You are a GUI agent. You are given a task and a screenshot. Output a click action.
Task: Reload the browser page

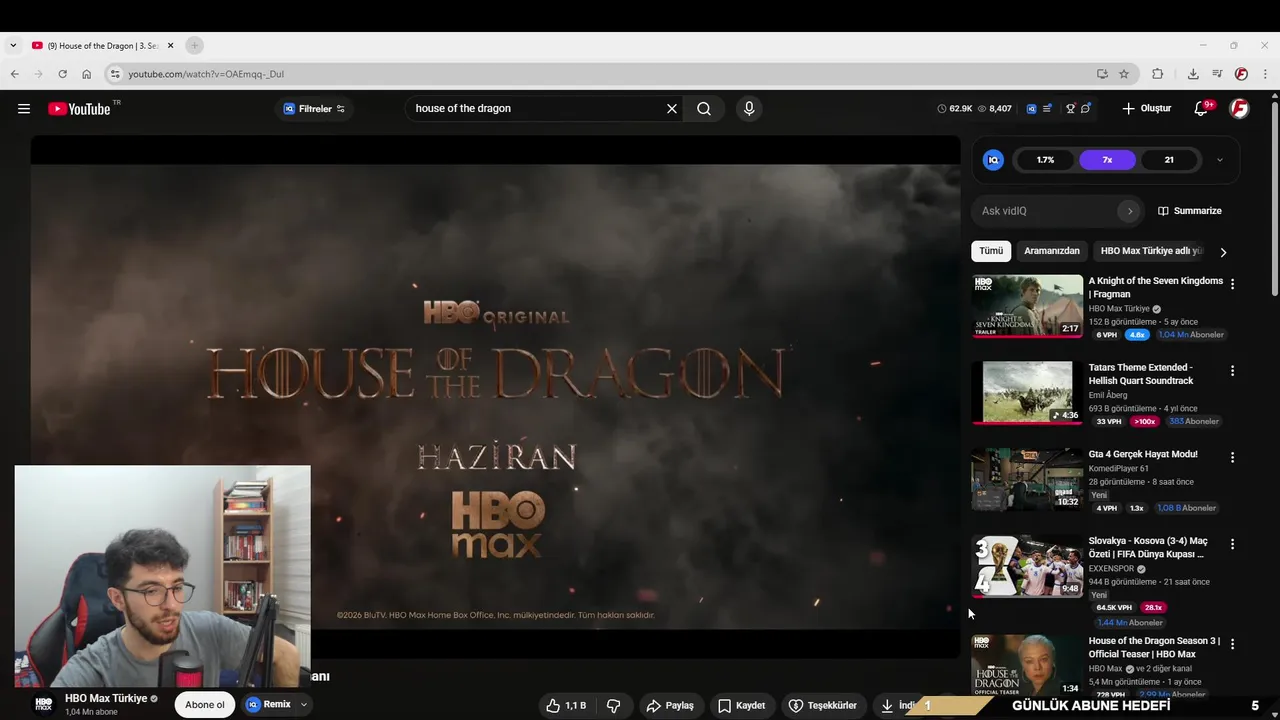[62, 74]
